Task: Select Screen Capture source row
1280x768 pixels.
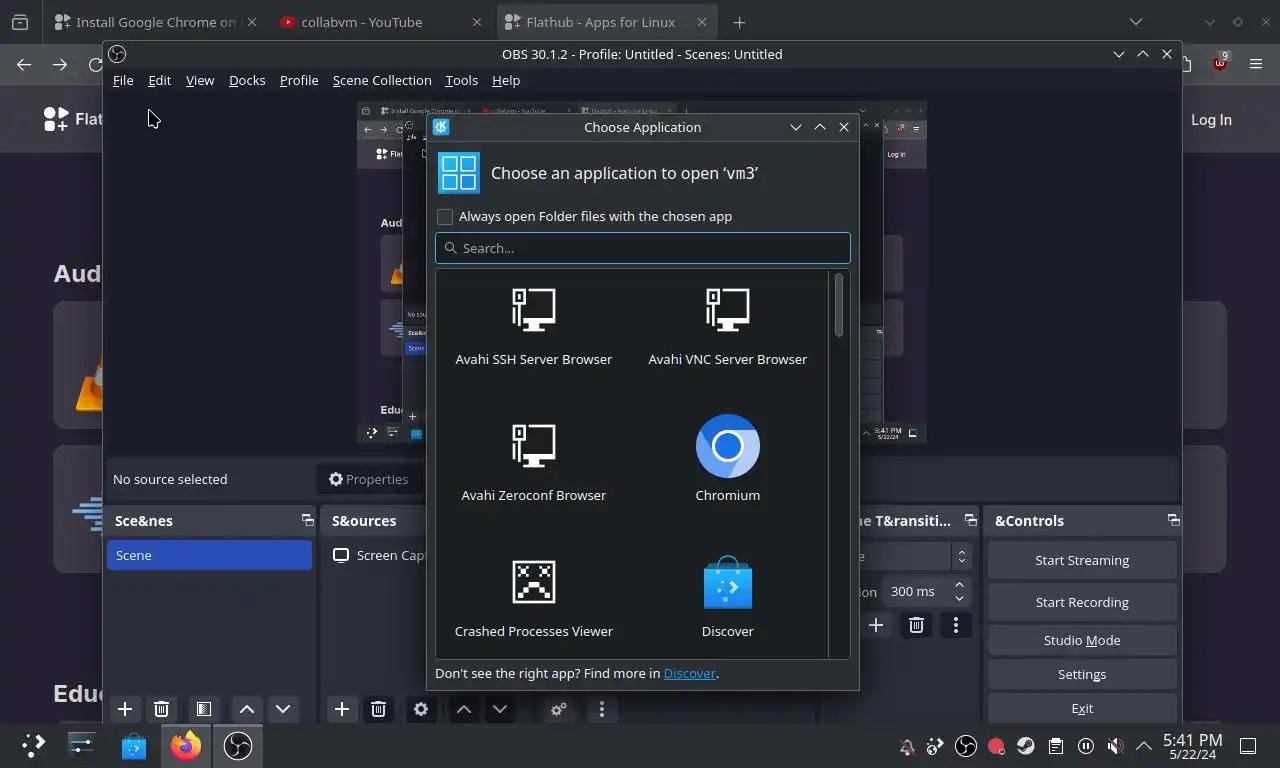Action: tap(380, 555)
